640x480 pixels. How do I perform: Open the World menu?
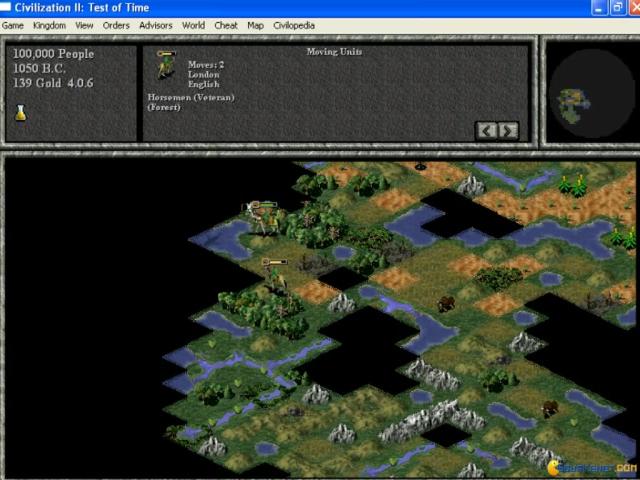[x=193, y=26]
